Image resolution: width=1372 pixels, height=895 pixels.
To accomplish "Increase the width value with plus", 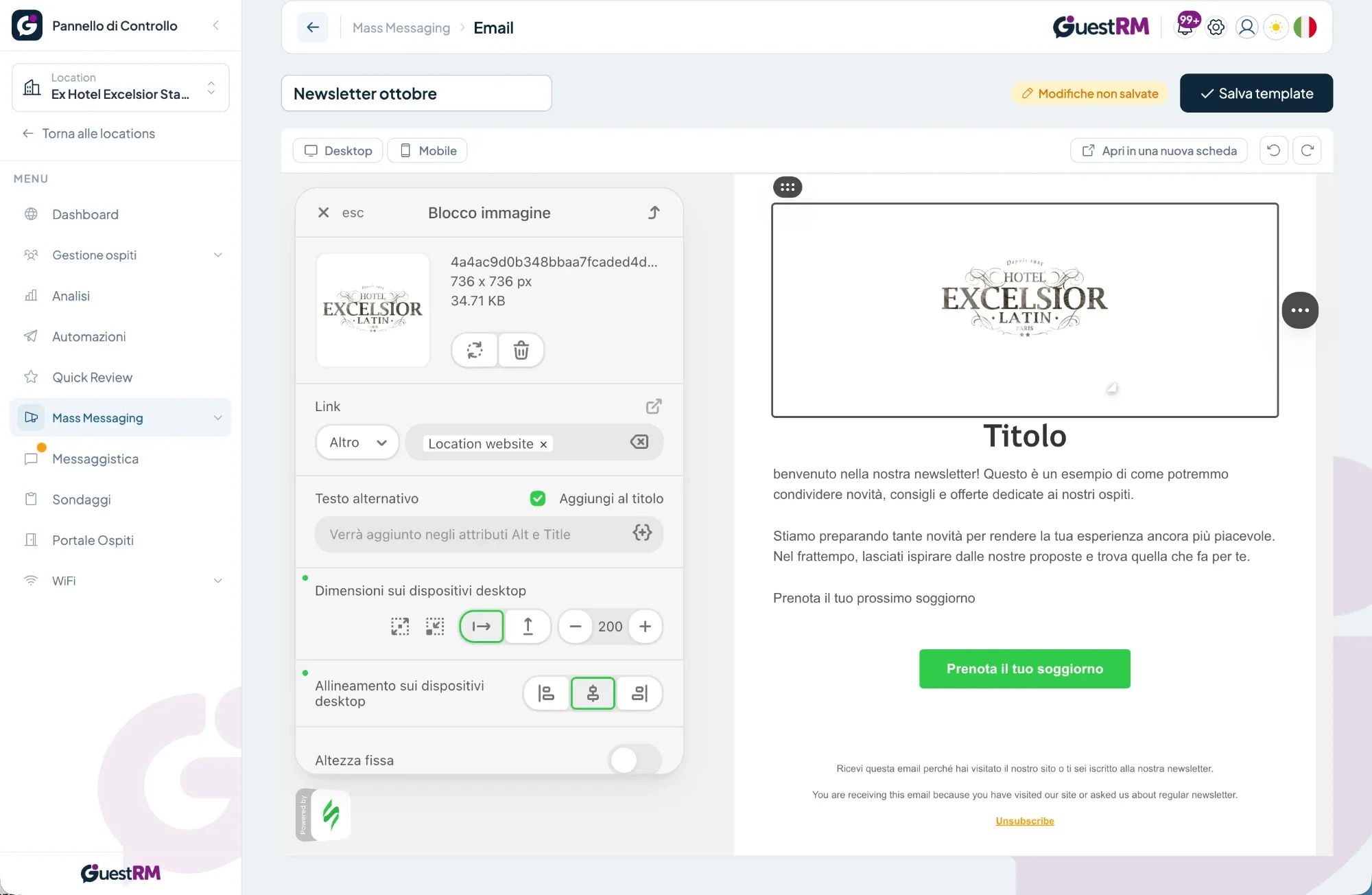I will point(645,626).
